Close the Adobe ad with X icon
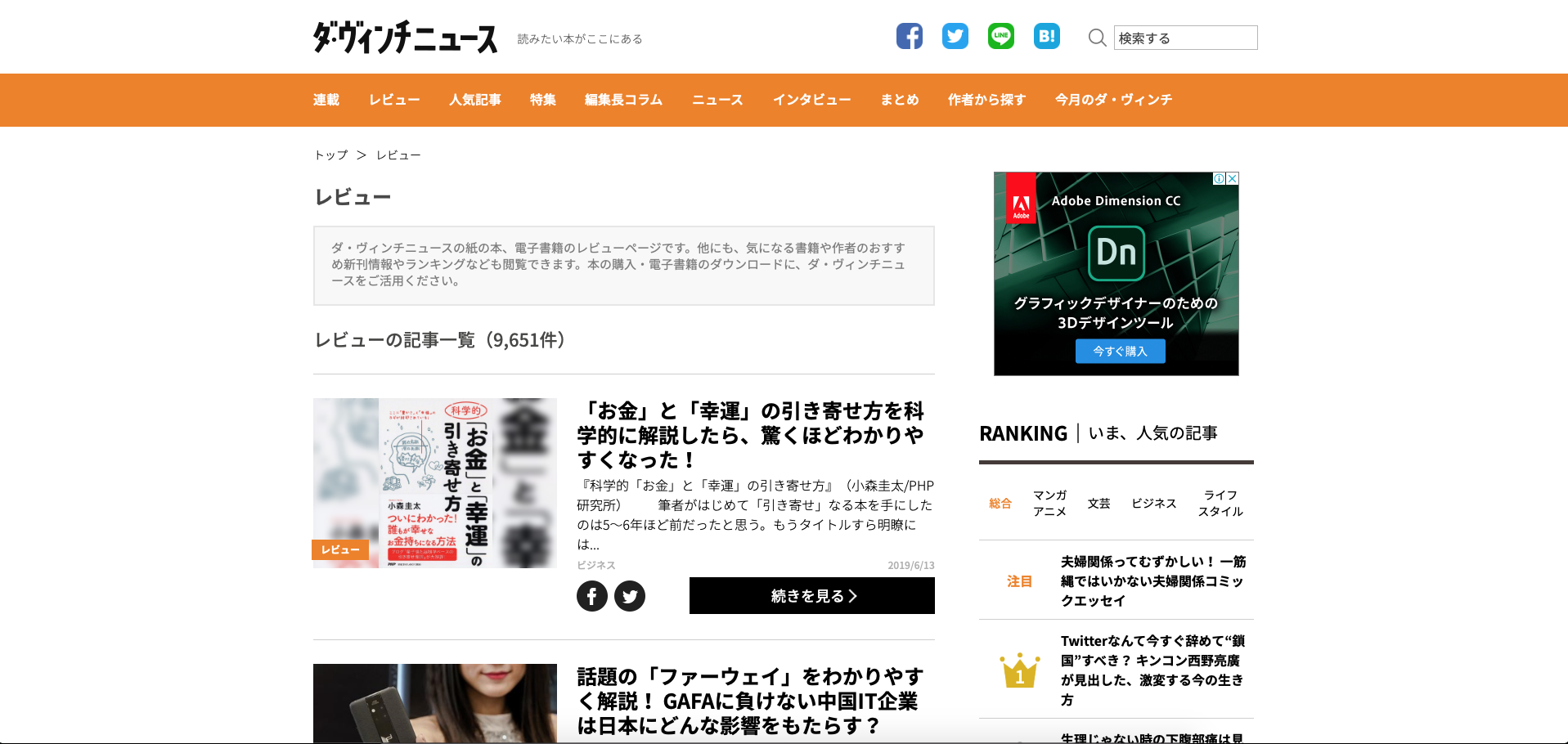The image size is (1568, 744). click(x=1232, y=178)
